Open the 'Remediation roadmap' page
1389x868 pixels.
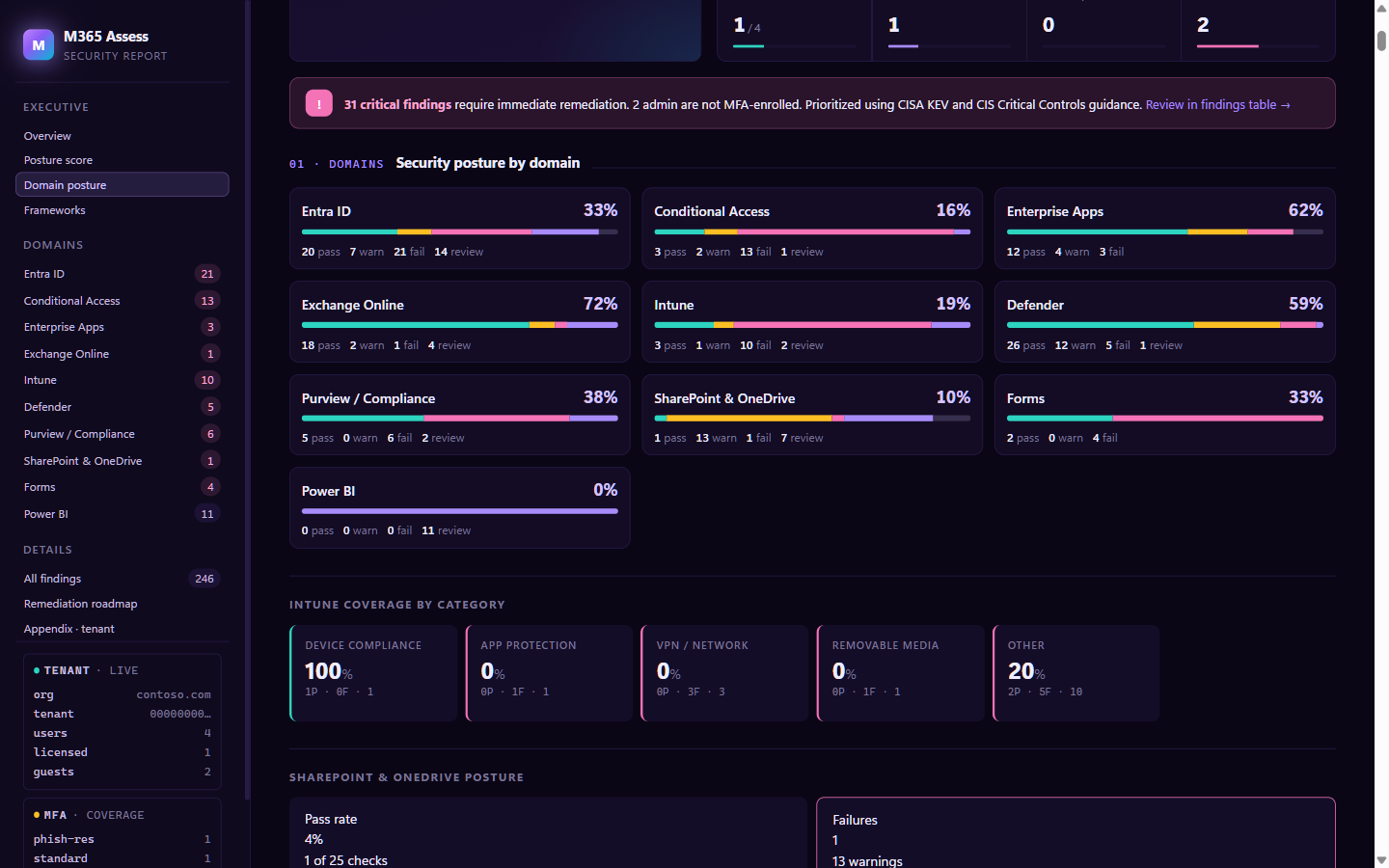(80, 603)
